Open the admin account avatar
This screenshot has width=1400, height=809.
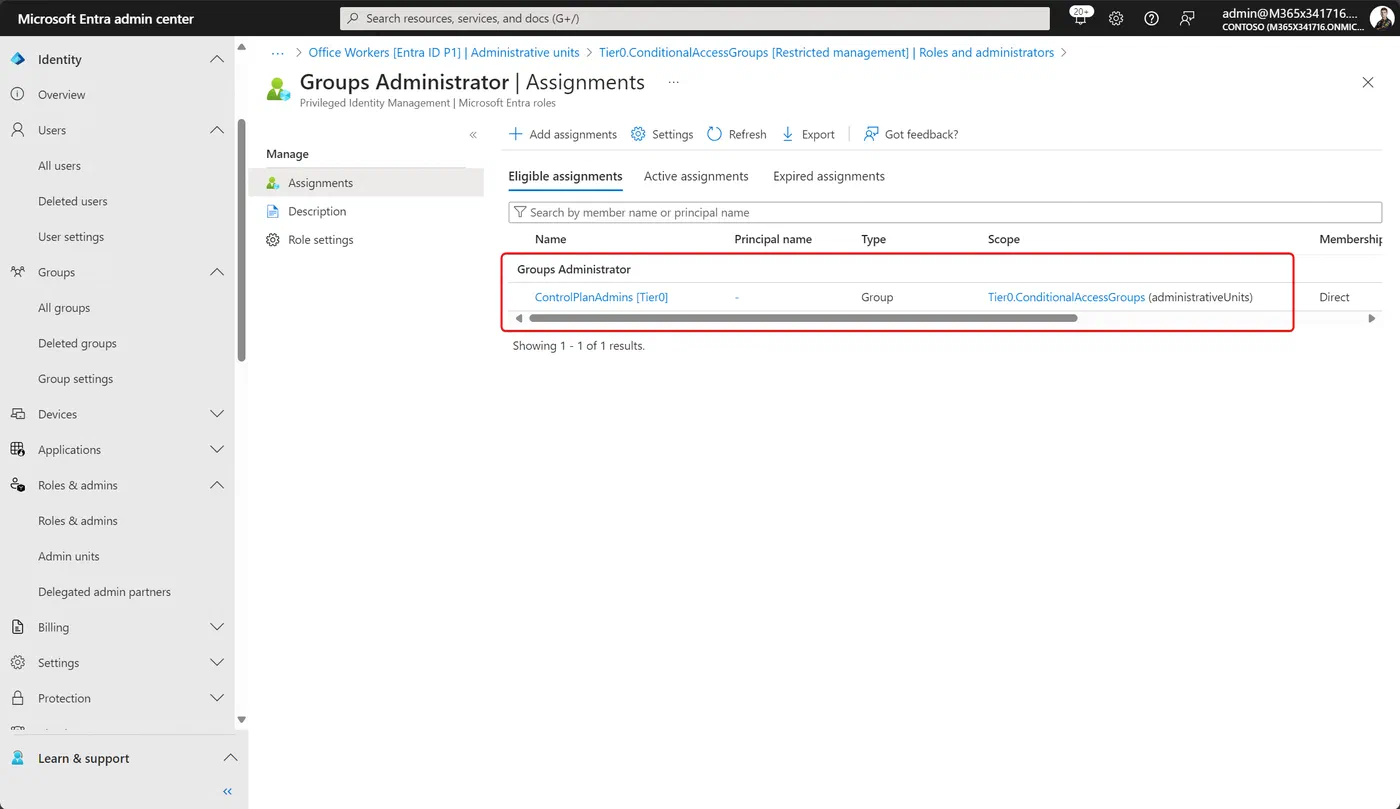(1381, 18)
